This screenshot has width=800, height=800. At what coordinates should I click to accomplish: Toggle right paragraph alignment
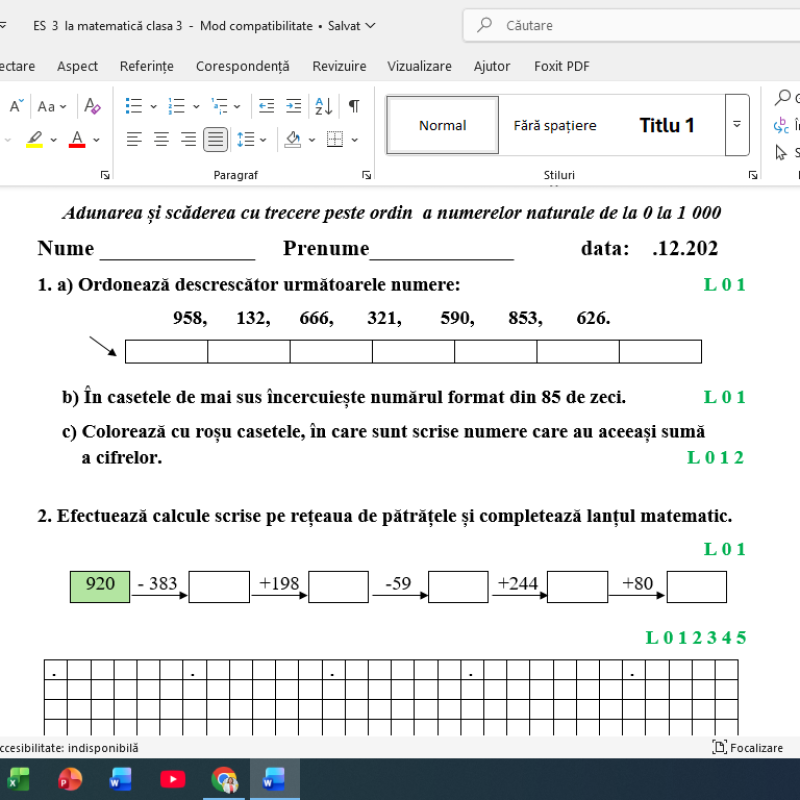187,139
